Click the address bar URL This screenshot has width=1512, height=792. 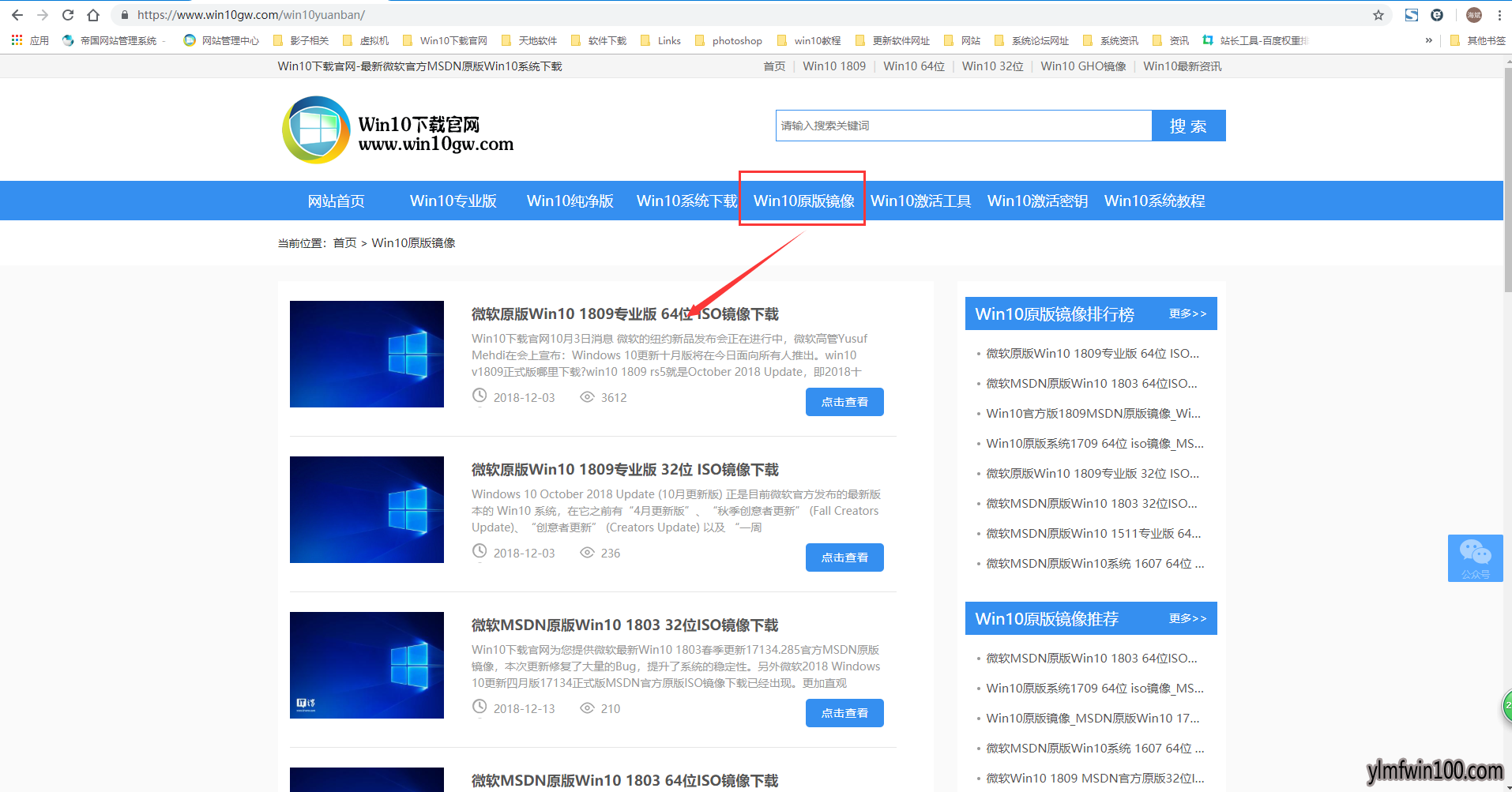coord(251,15)
